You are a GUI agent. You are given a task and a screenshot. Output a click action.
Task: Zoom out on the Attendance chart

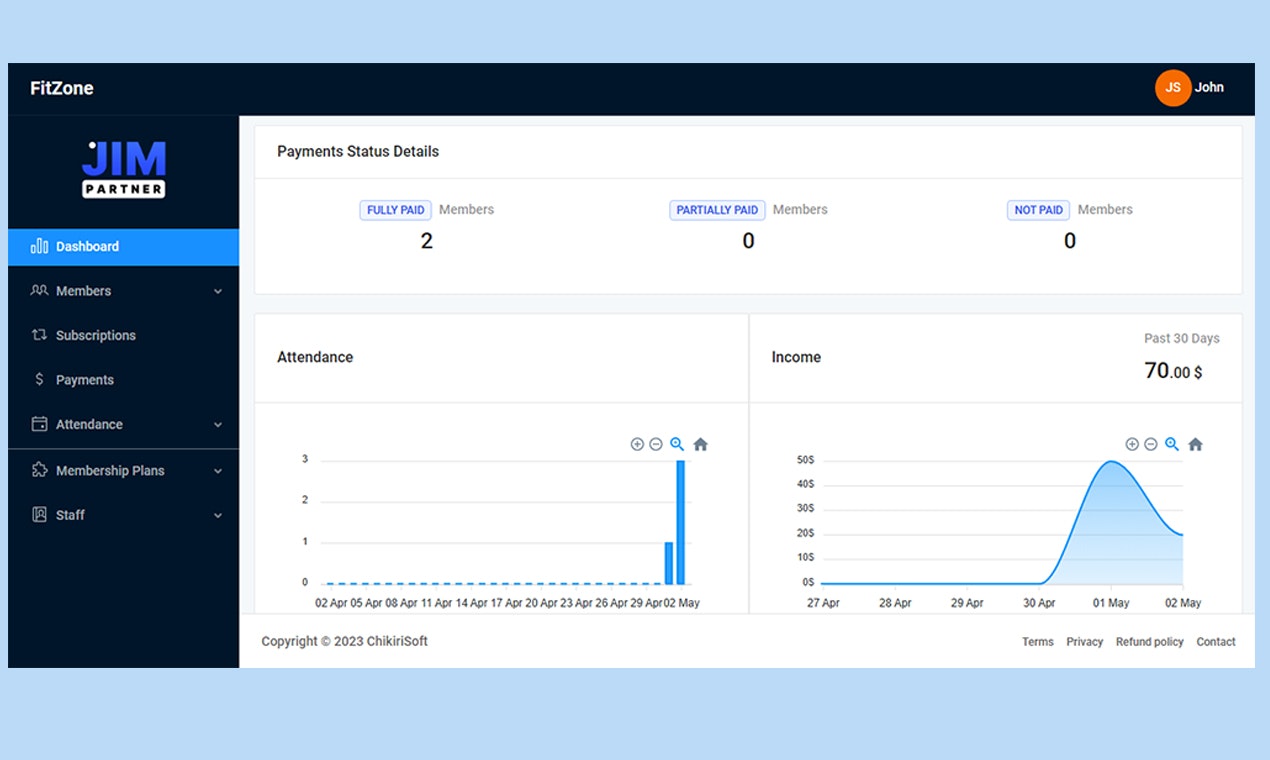click(x=656, y=444)
